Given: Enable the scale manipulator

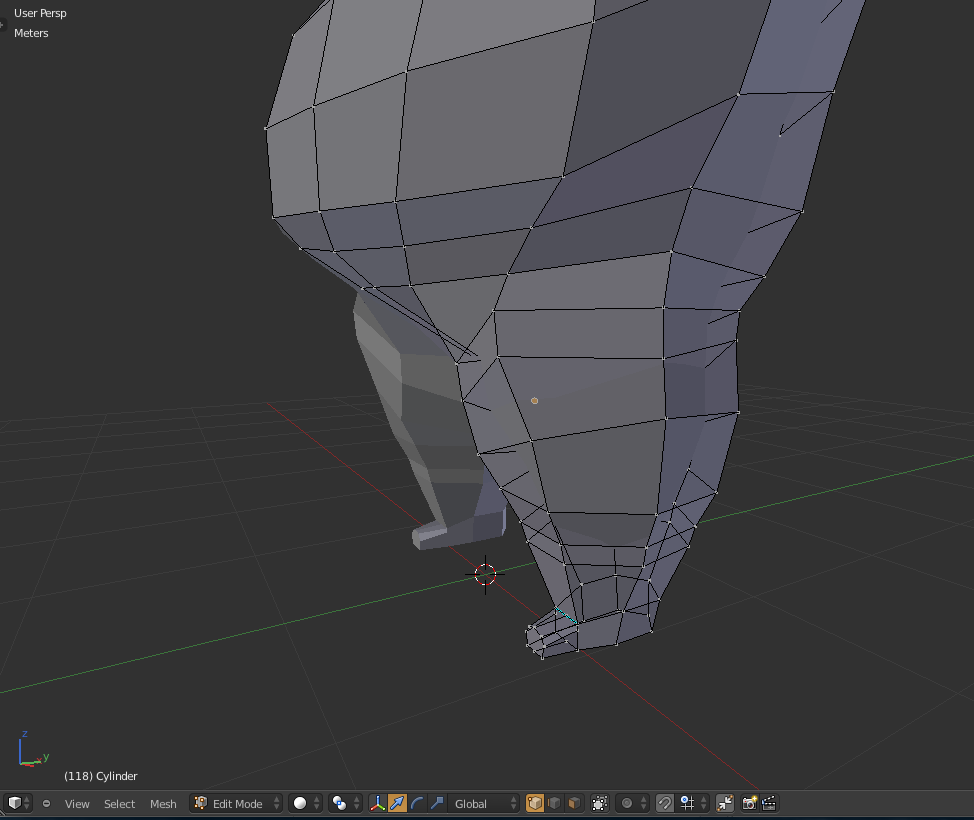Looking at the screenshot, I should [437, 803].
